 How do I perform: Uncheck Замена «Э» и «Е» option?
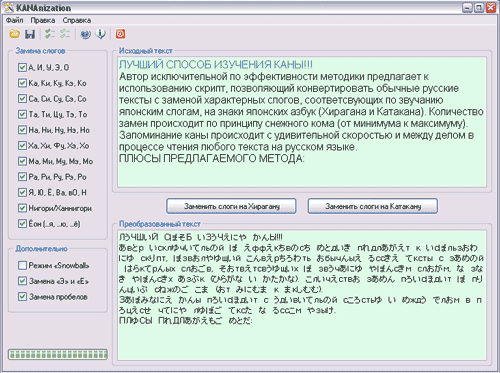(x=22, y=281)
